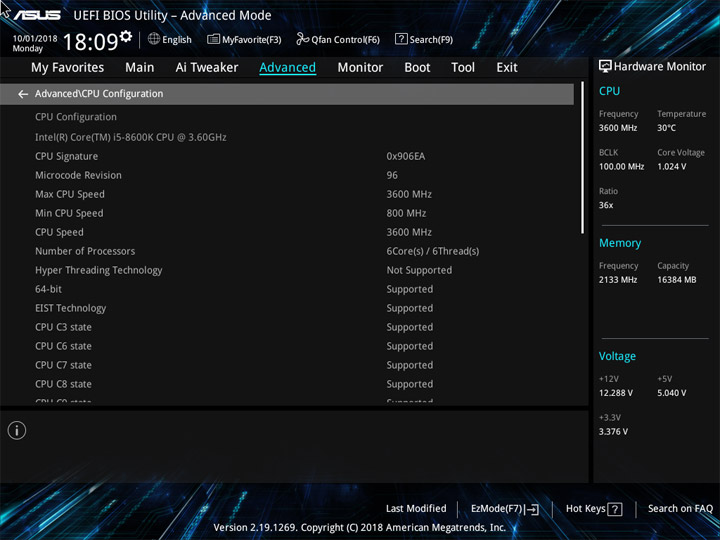Select the Microcode Revision row
Image resolution: width=720 pixels, height=540 pixels.
click(x=287, y=175)
